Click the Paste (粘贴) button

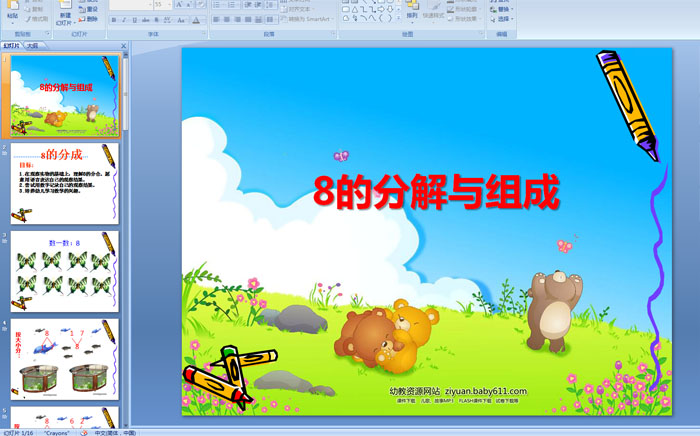(x=12, y=12)
